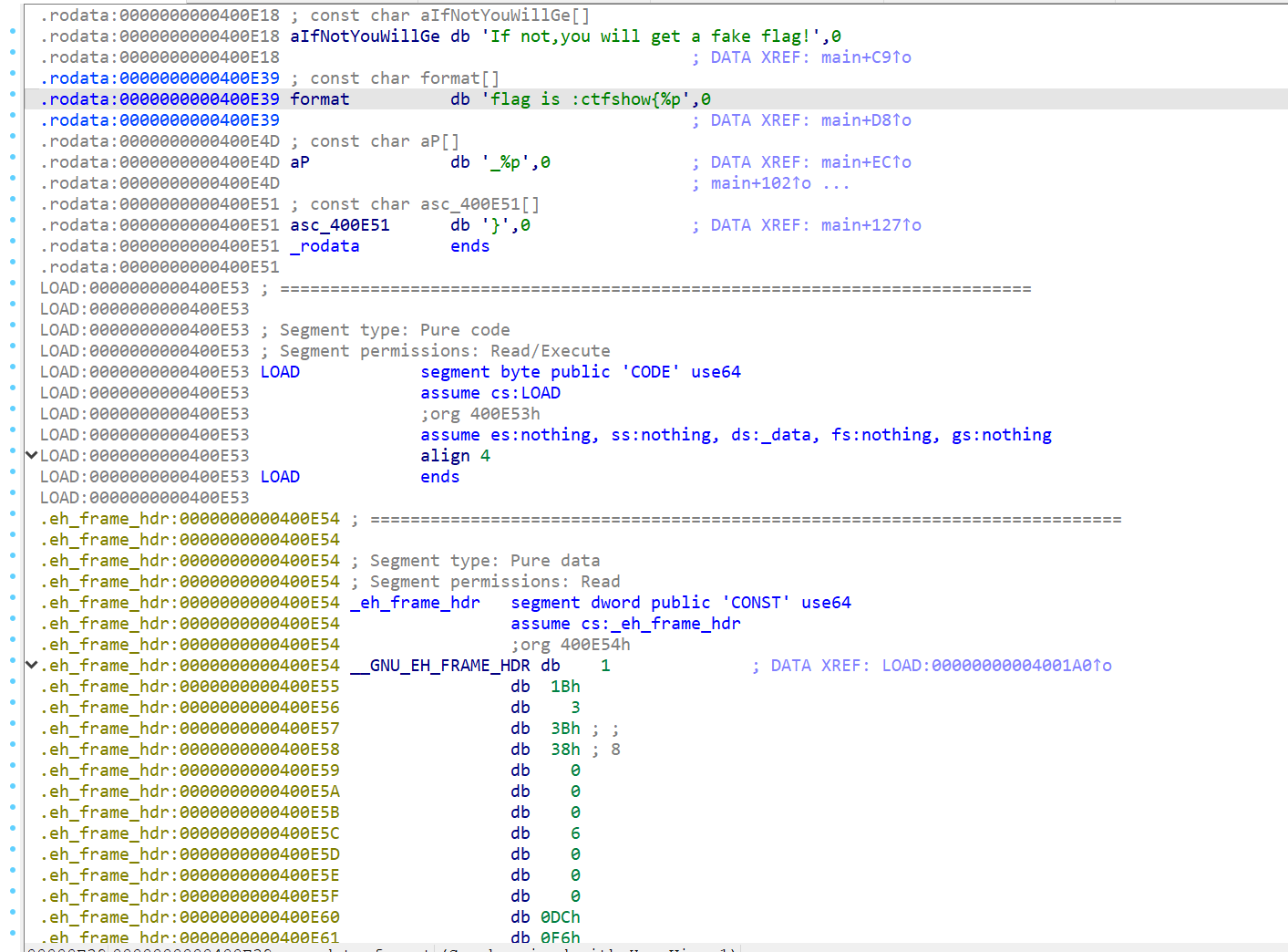Click the '_rodata' name on the ends line
This screenshot has width=1288, height=952.
325,246
